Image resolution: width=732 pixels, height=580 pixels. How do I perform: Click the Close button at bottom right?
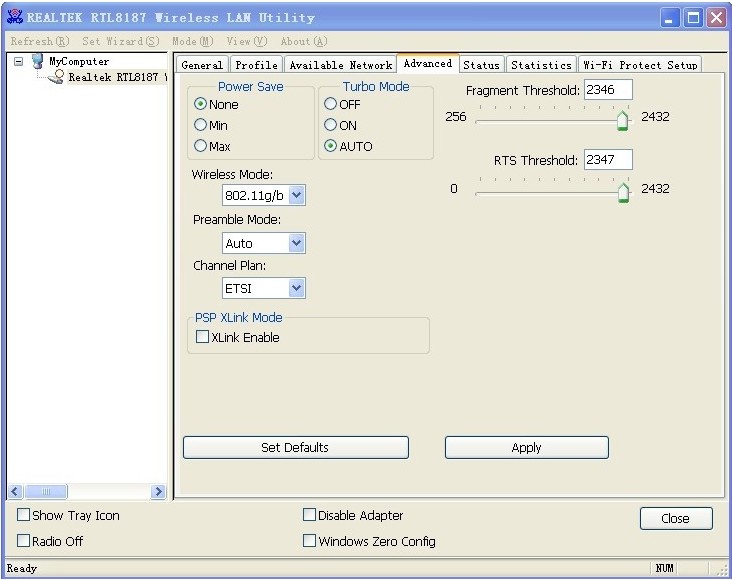676,518
